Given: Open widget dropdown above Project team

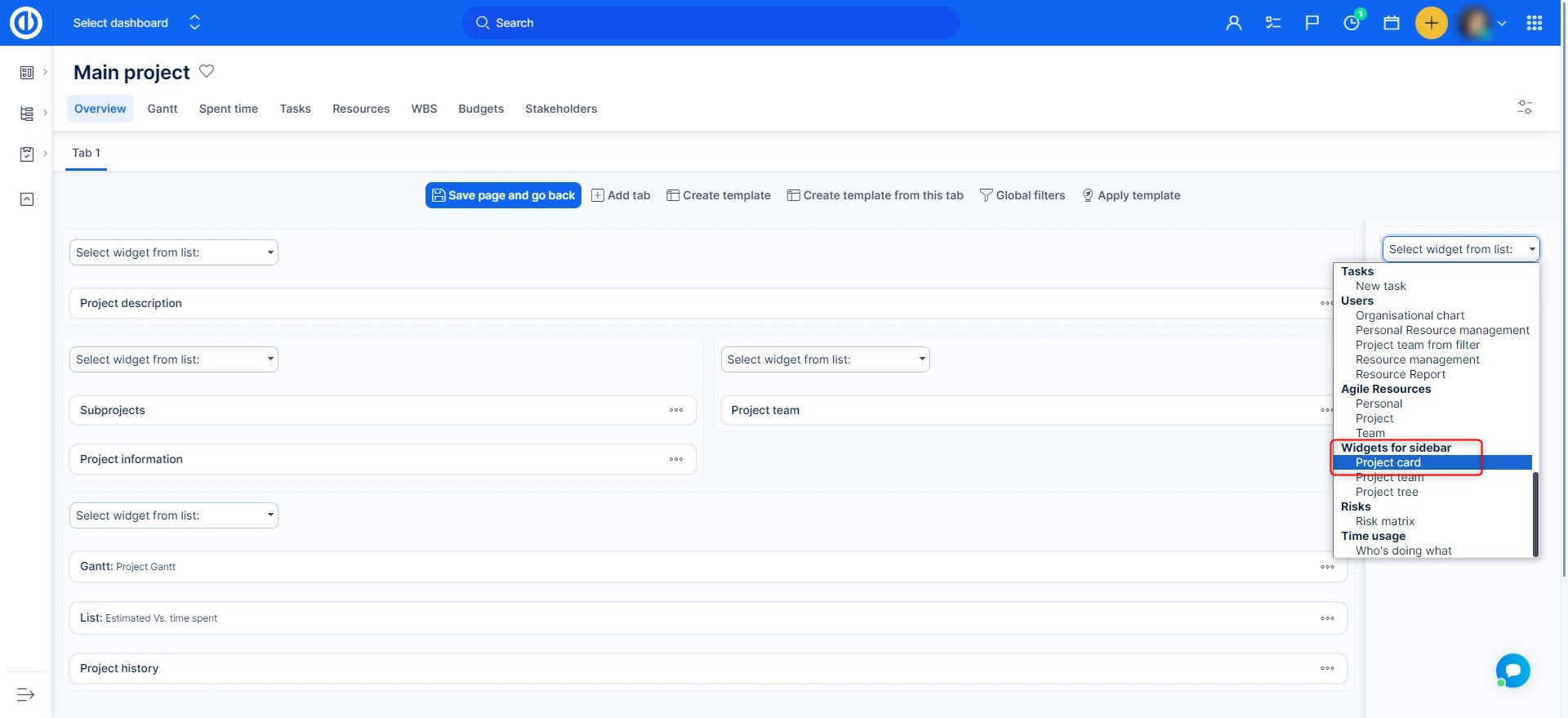Looking at the screenshot, I should coord(825,359).
